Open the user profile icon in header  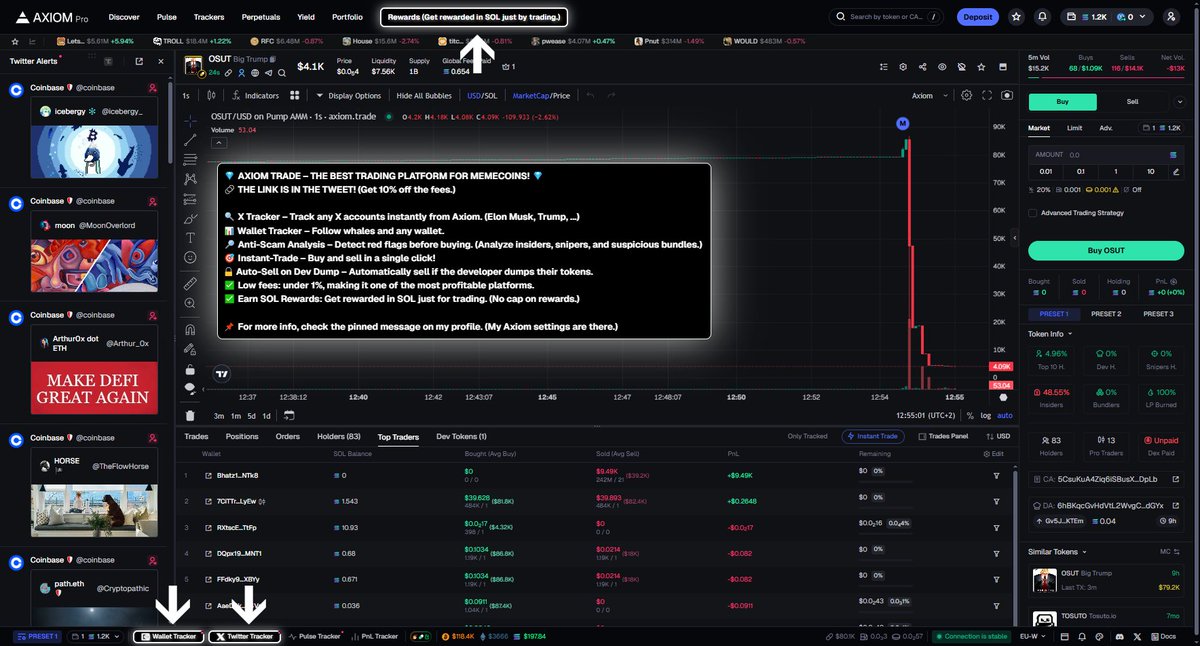pos(1171,17)
